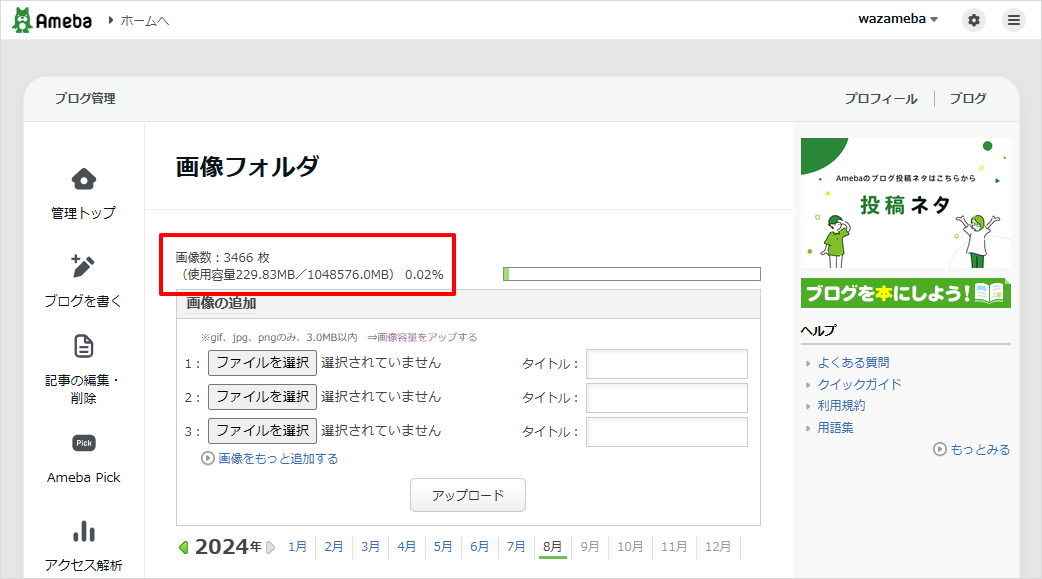Click the 2024年 year label
This screenshot has width=1042, height=579.
coord(228,547)
